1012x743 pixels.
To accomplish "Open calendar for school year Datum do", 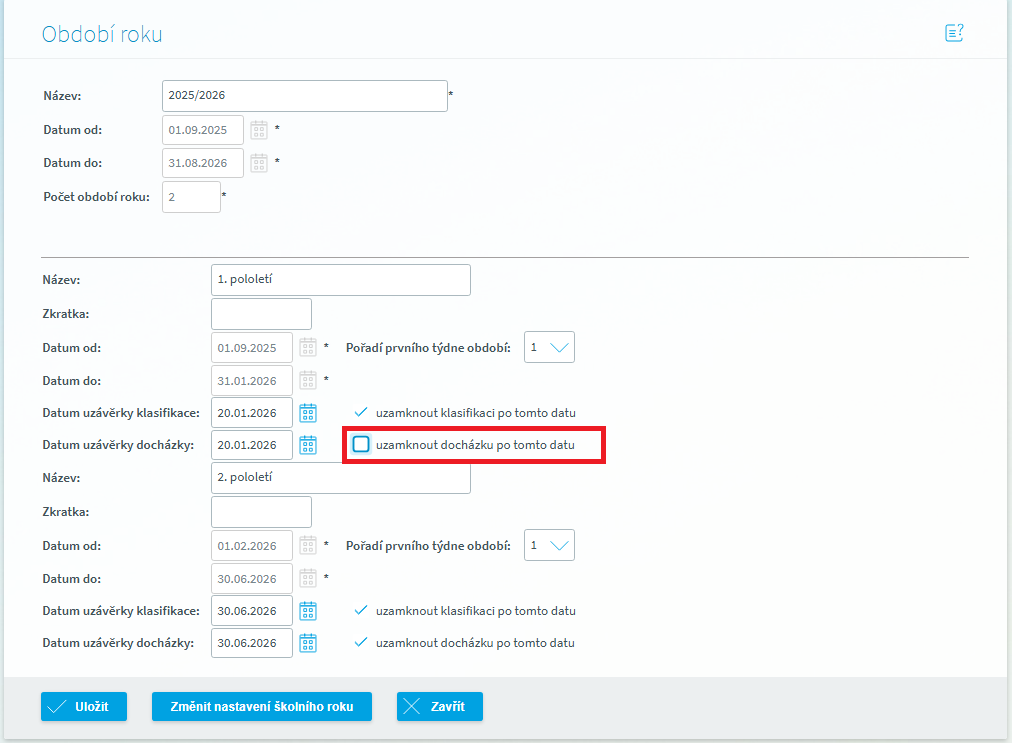I will click(259, 162).
